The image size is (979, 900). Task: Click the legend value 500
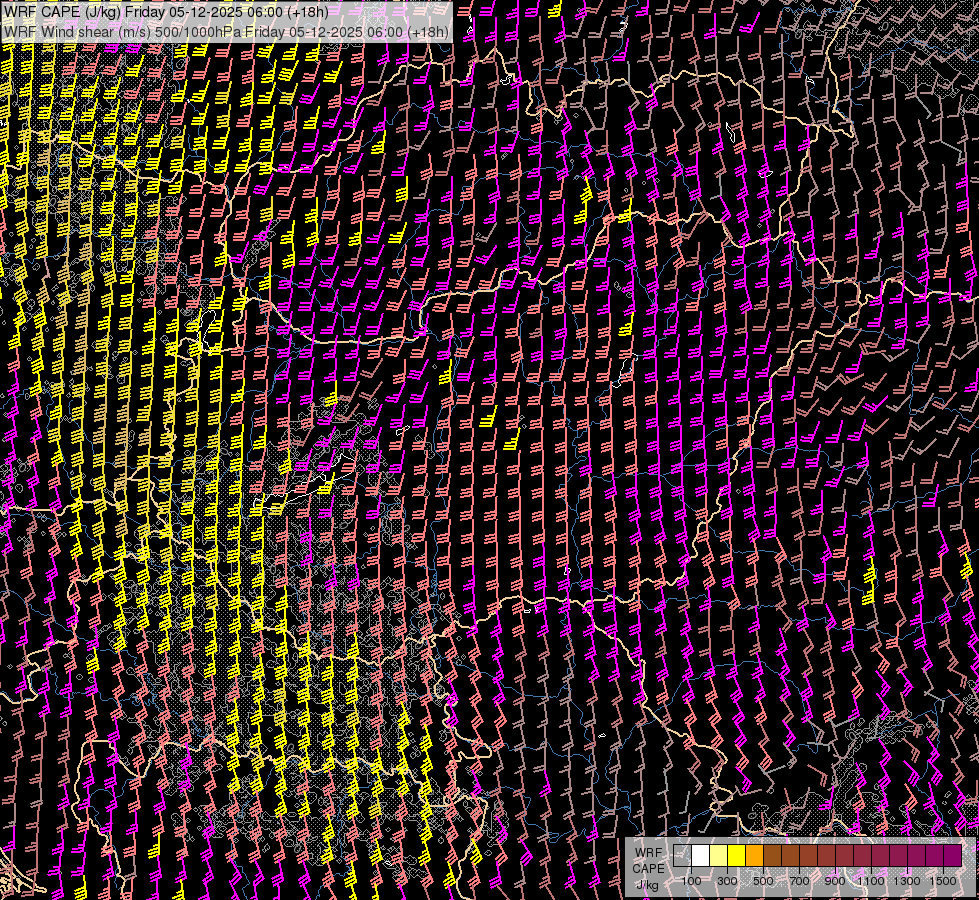coord(763,881)
